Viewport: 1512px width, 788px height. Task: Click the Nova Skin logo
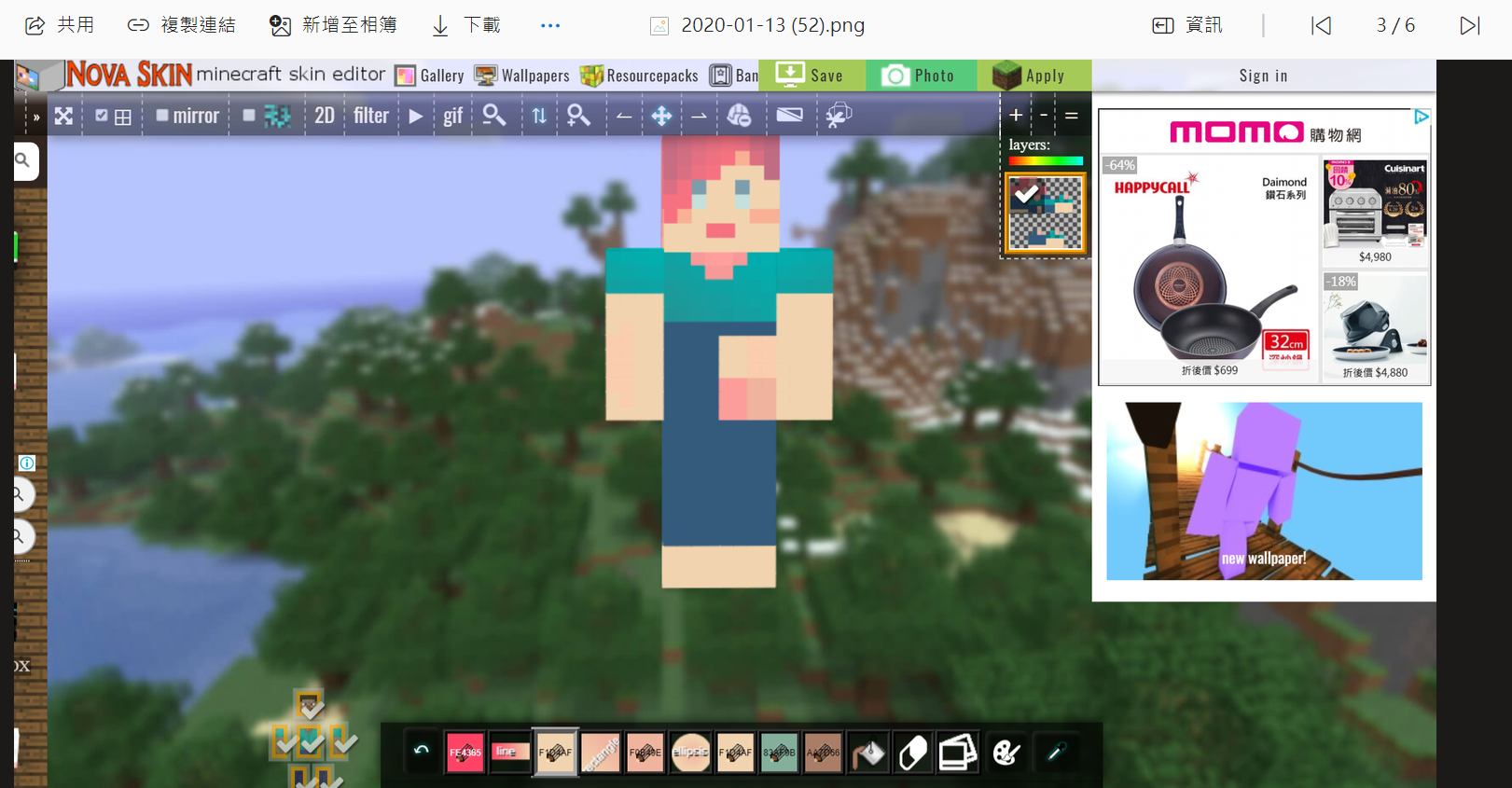129,75
